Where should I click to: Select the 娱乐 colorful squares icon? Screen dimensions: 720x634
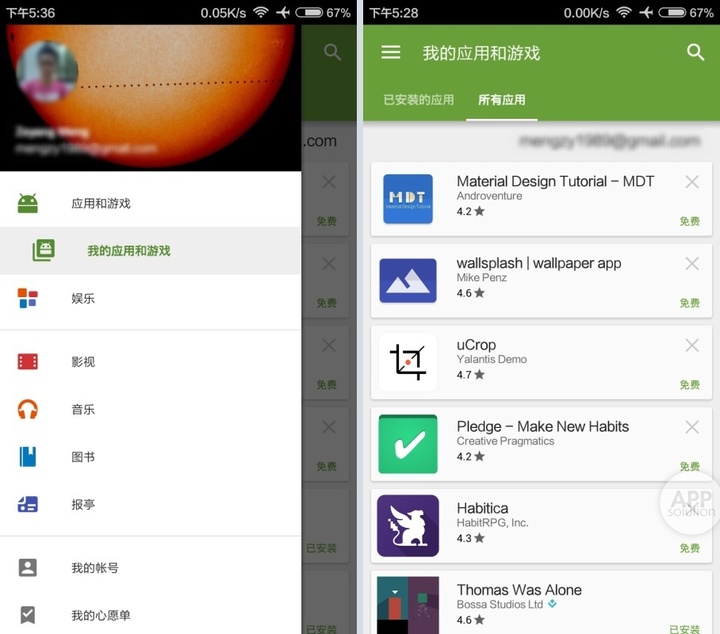[28, 298]
